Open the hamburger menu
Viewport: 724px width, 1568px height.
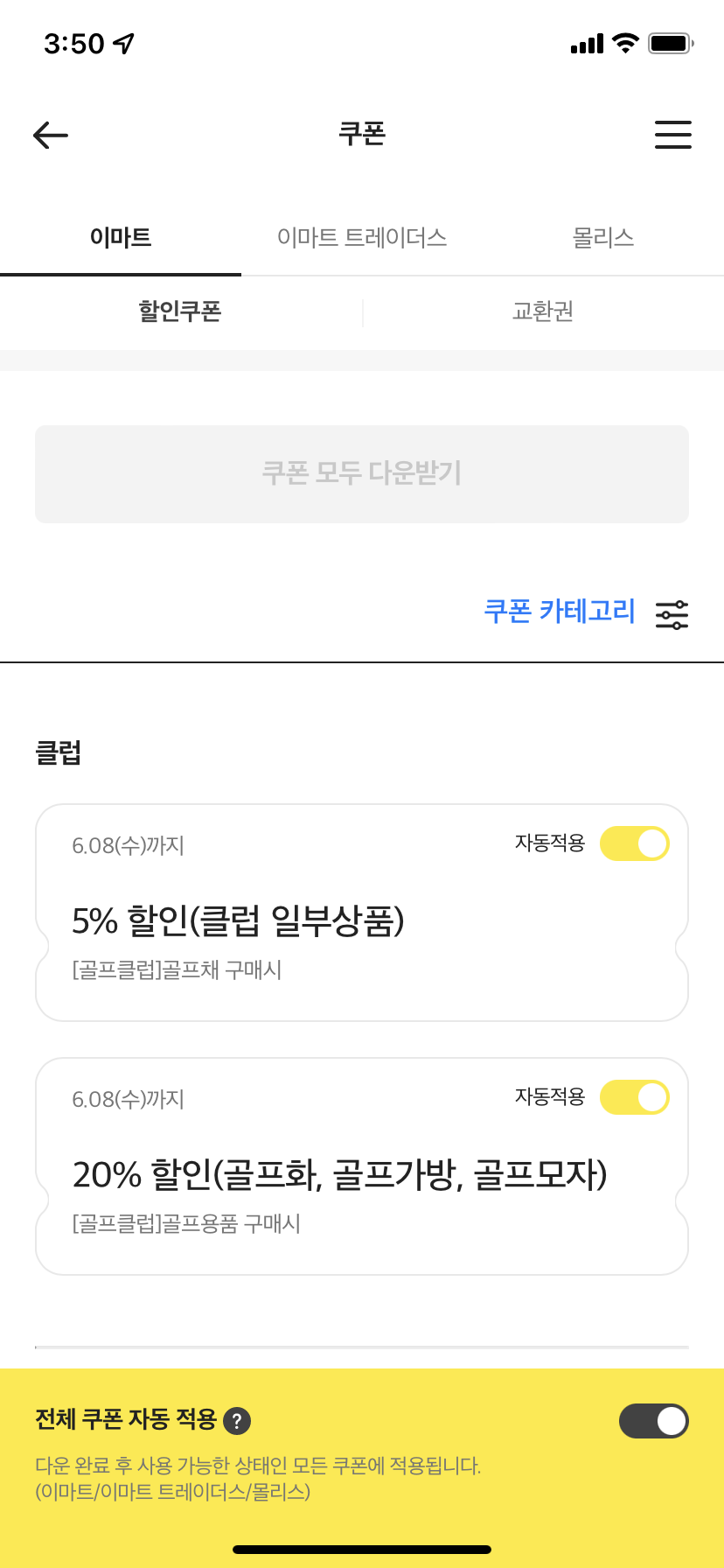pos(672,135)
